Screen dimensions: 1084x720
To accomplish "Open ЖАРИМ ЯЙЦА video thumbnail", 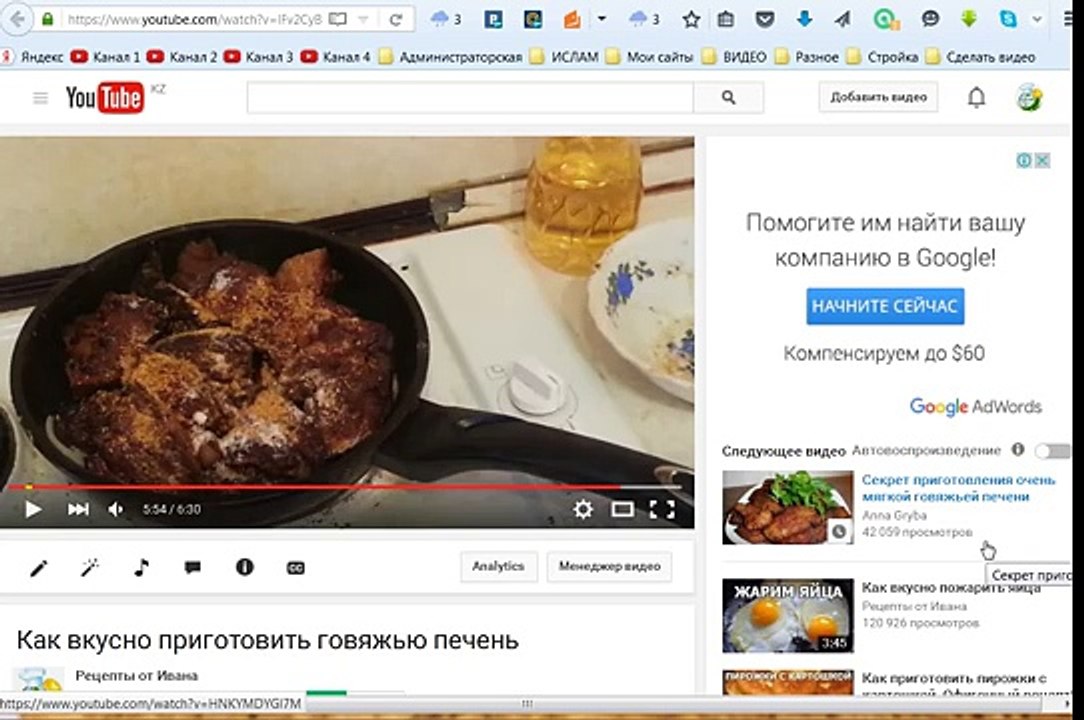I will (787, 616).
